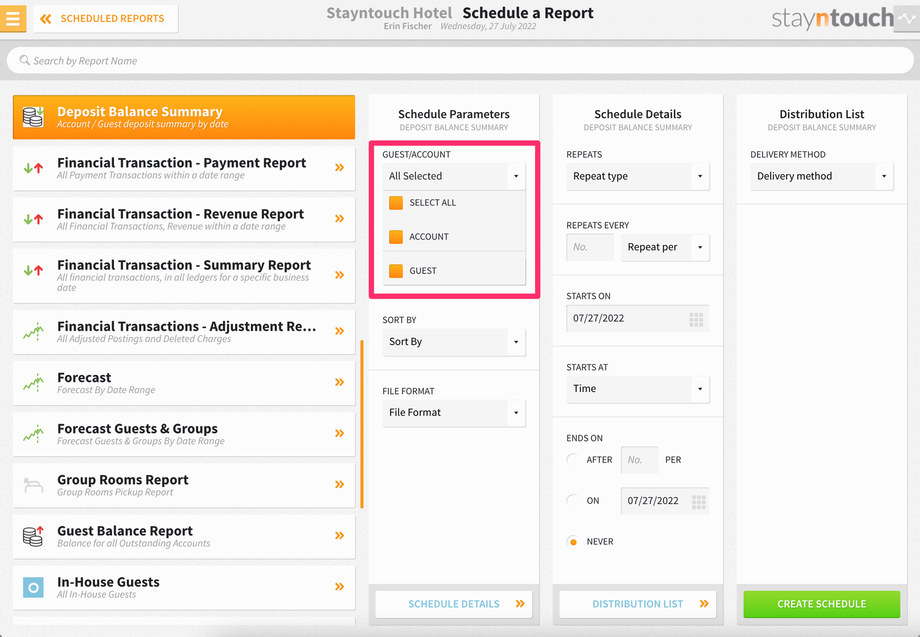Viewport: 920px width, 637px height.
Task: Click the Distribution List button
Action: [x=638, y=604]
